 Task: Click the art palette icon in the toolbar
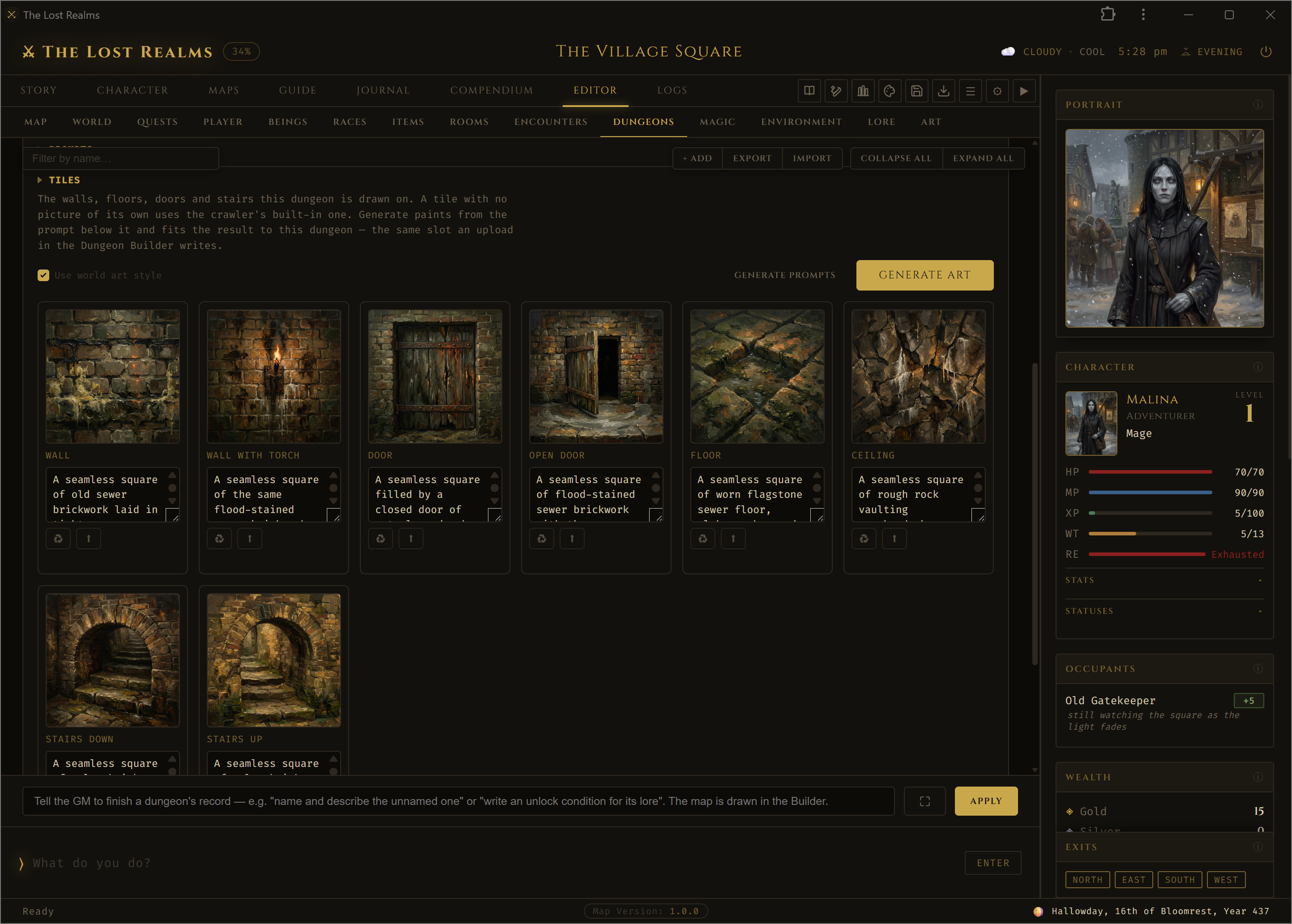[x=890, y=91]
